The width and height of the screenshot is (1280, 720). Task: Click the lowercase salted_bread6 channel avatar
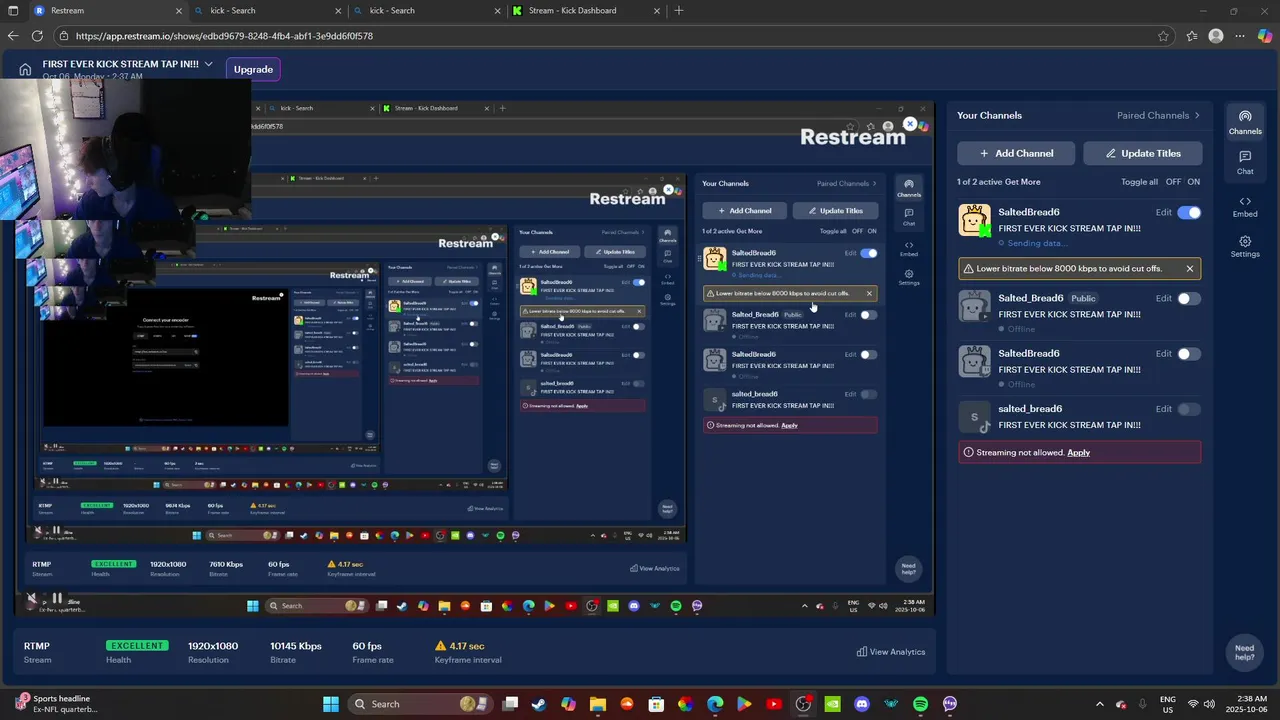(974, 417)
